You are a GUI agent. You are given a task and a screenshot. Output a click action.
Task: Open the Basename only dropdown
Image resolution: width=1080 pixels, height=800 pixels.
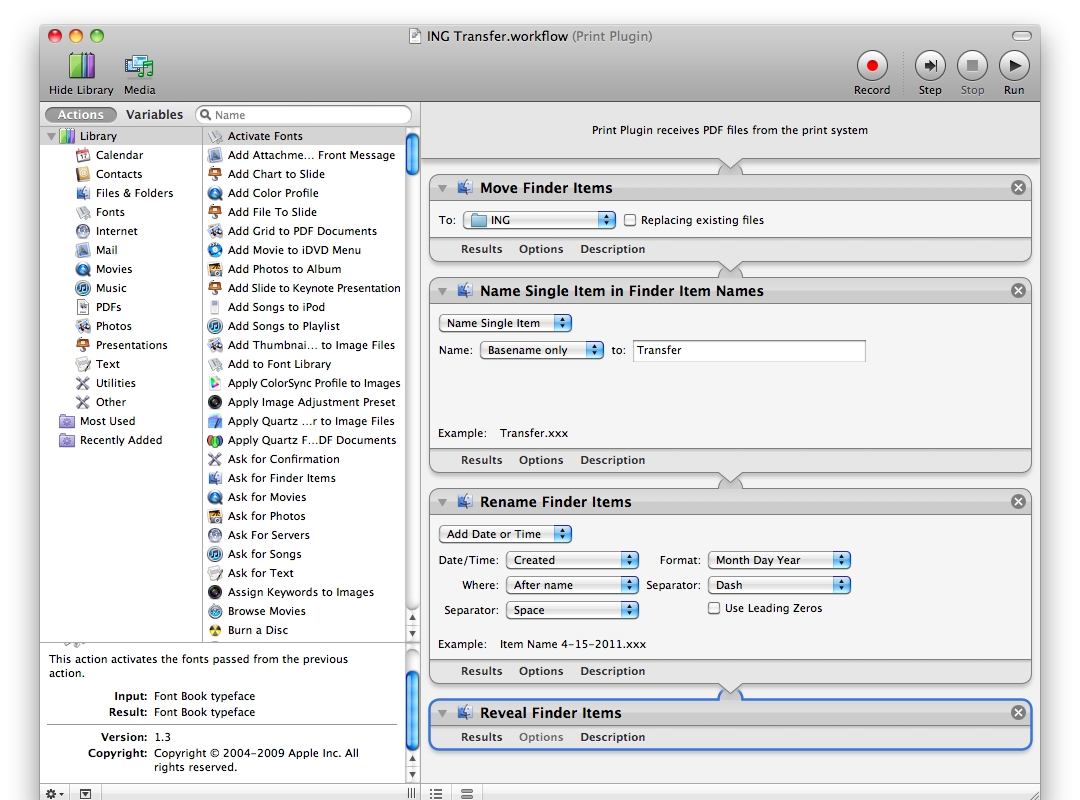(542, 350)
